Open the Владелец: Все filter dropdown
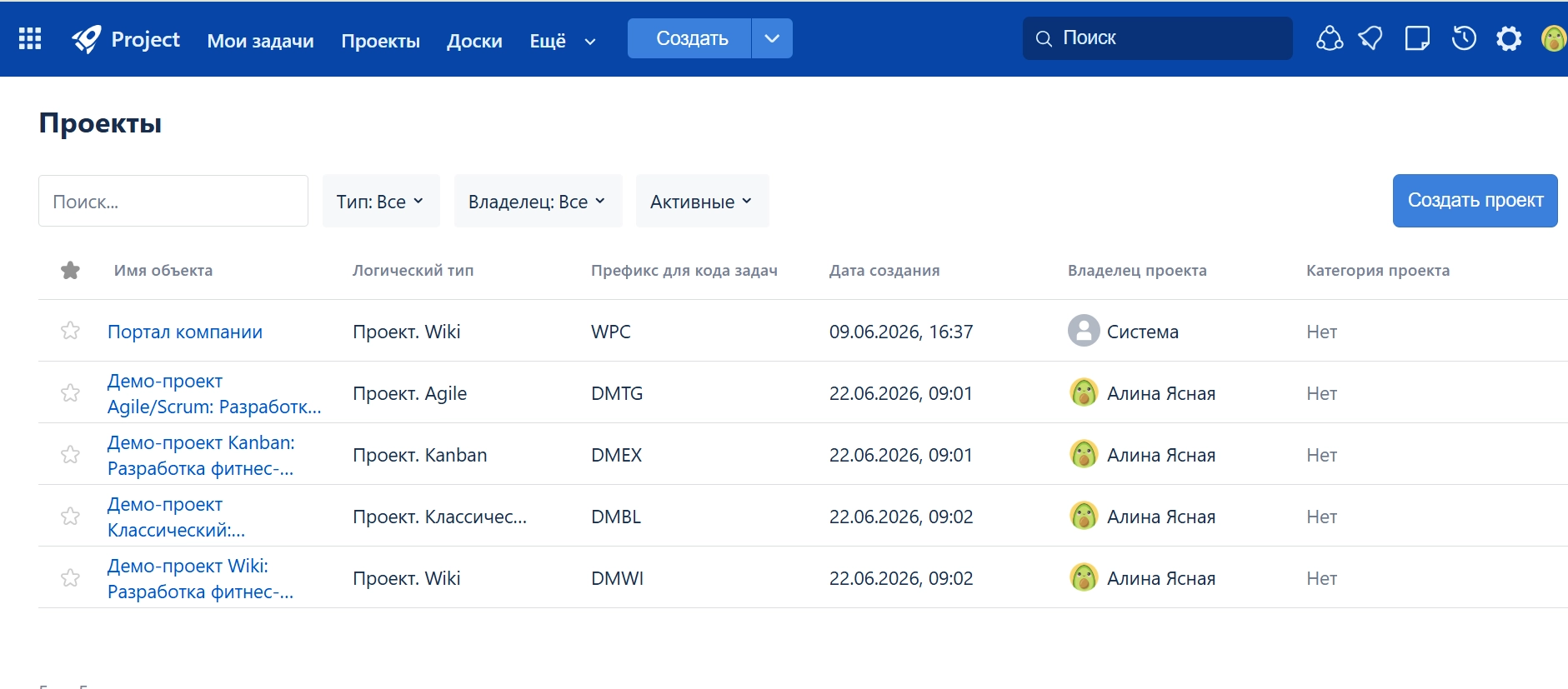The image size is (1568, 689). (538, 201)
